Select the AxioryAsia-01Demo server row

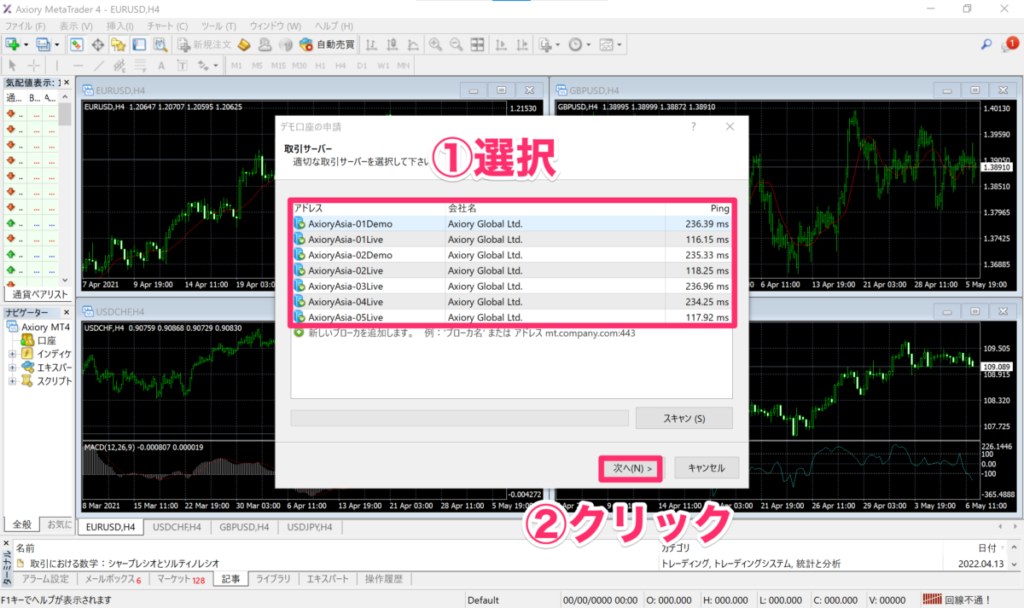tap(511, 223)
